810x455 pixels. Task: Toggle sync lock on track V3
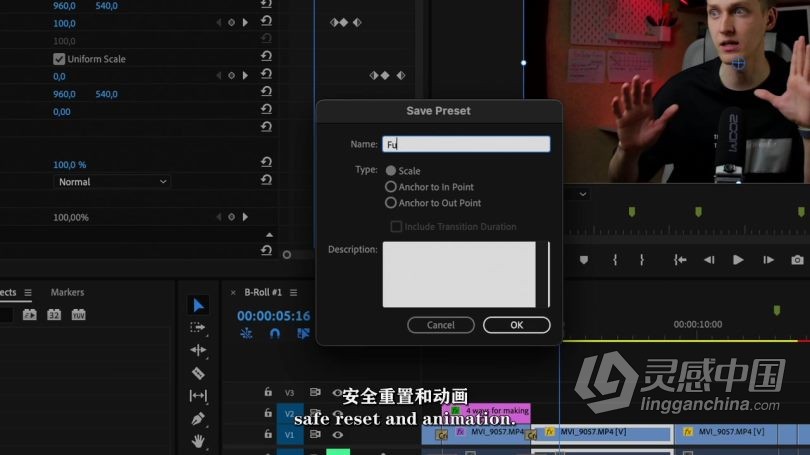[315, 392]
